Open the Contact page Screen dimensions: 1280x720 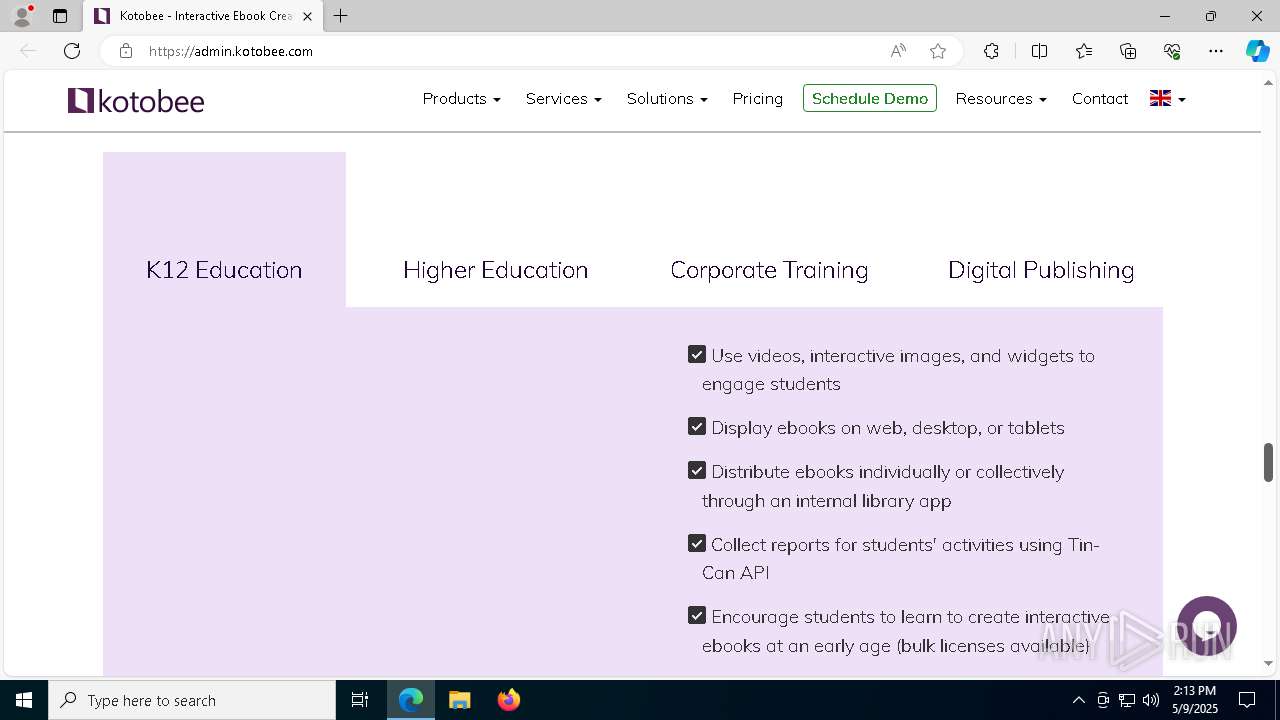[x=1100, y=98]
